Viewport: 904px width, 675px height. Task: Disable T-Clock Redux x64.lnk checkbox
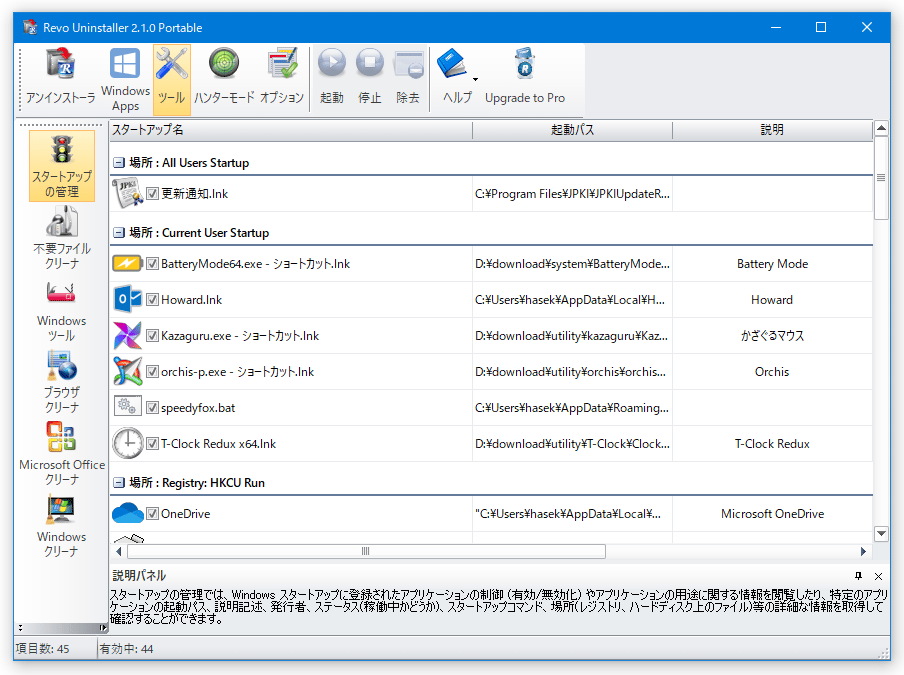[152, 444]
